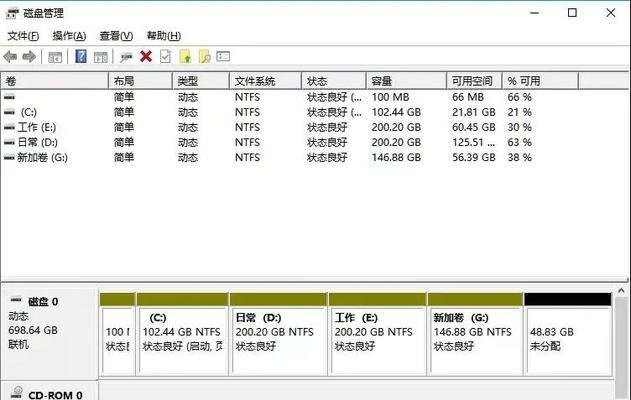Sort by the % 可用 column header
The height and width of the screenshot is (400, 631).
540,81
